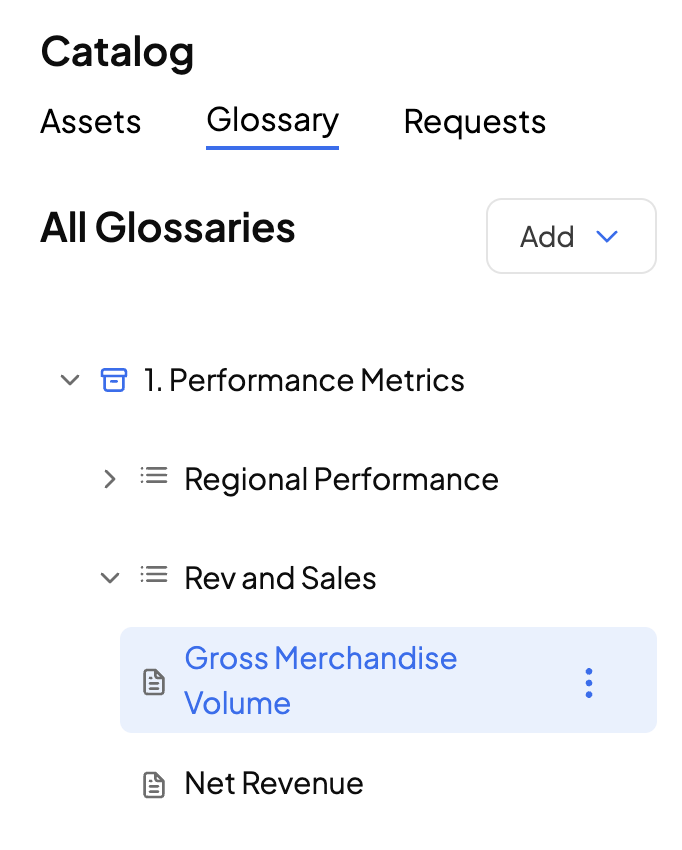Click the archive icon beside Performance Metrics
Viewport: 682px width, 850px height.
pos(114,380)
